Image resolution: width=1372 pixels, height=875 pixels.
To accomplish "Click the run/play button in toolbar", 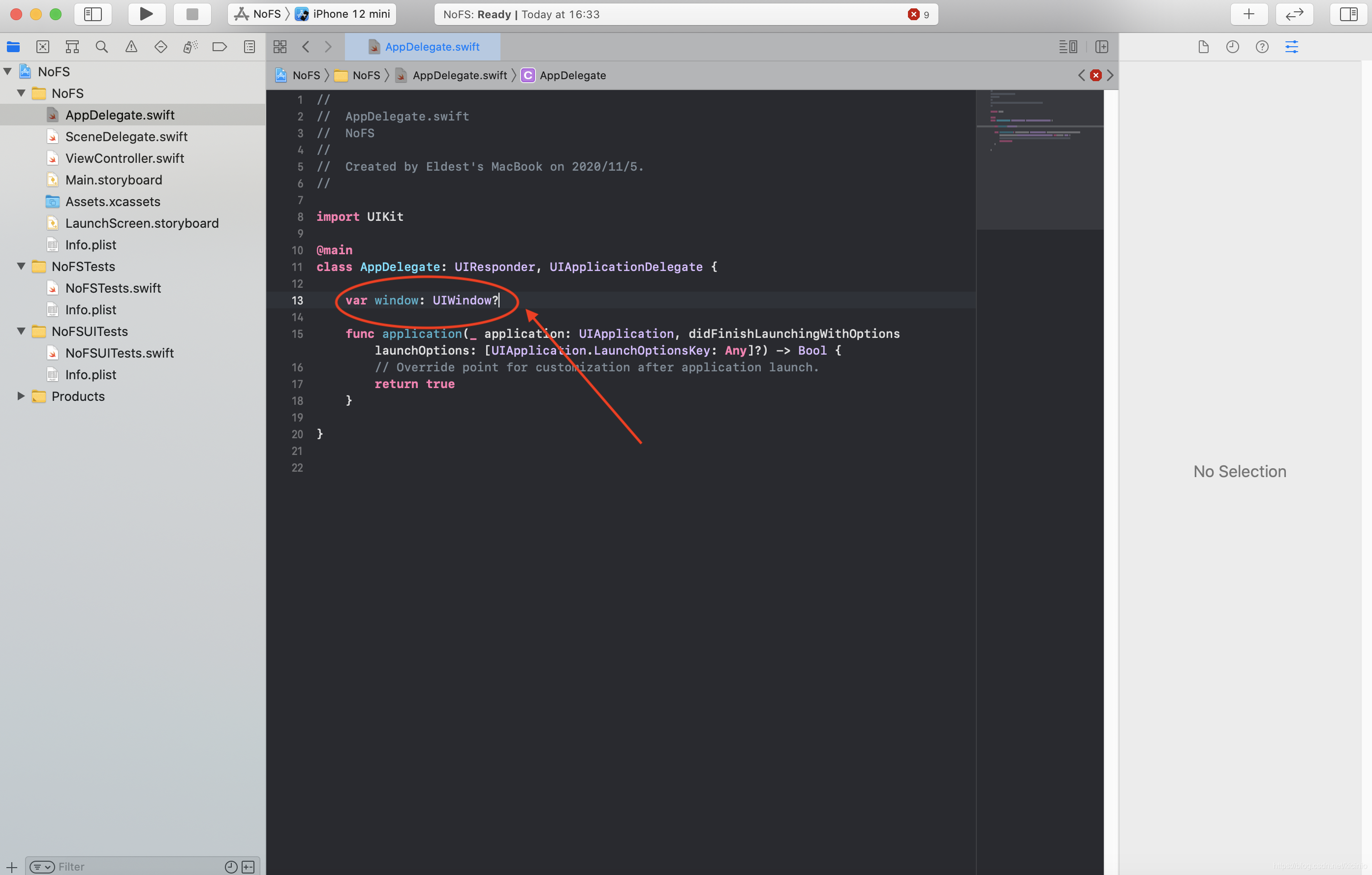I will tap(145, 14).
